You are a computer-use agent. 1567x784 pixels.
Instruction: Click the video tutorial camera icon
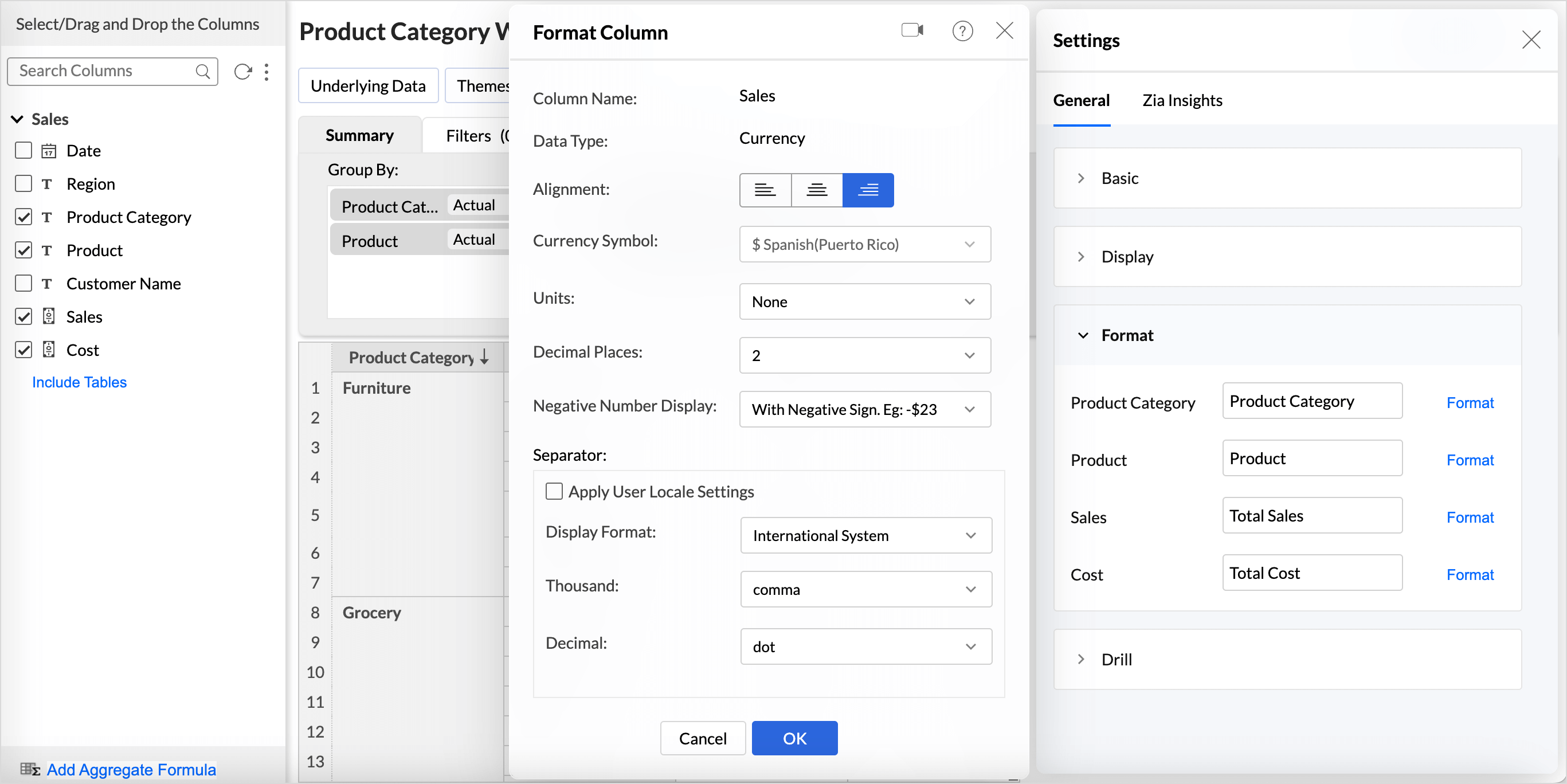912,30
